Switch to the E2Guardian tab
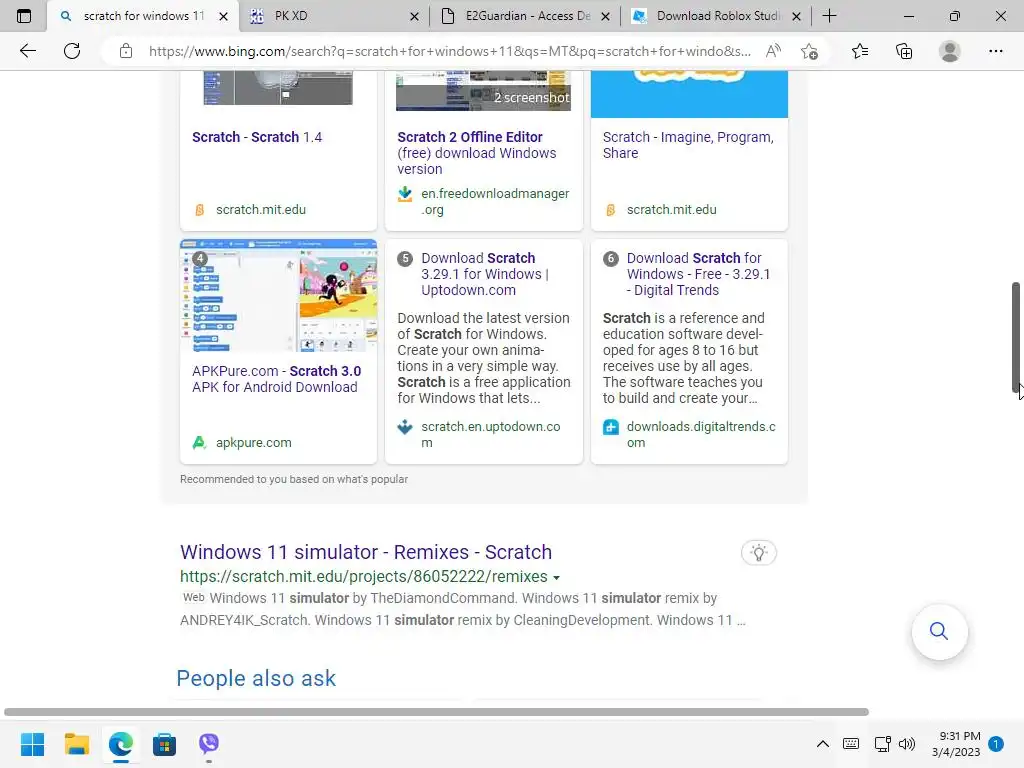 click(x=526, y=16)
